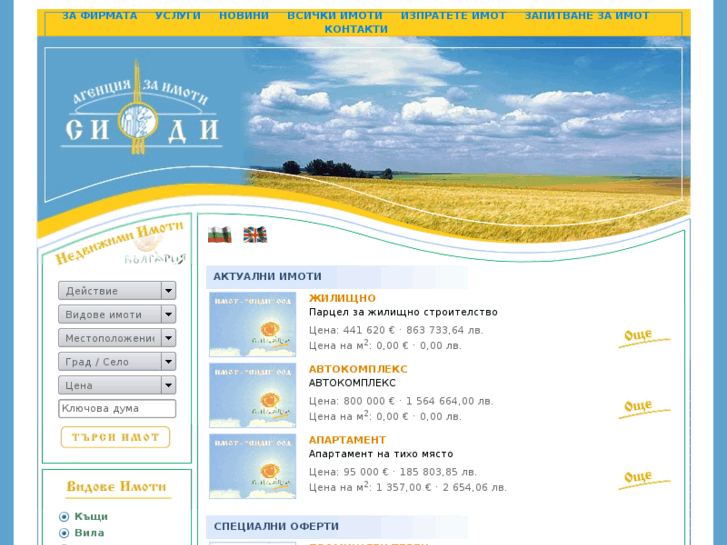This screenshot has width=727, height=545.
Task: Select the Вила radio option
Action: [x=64, y=533]
